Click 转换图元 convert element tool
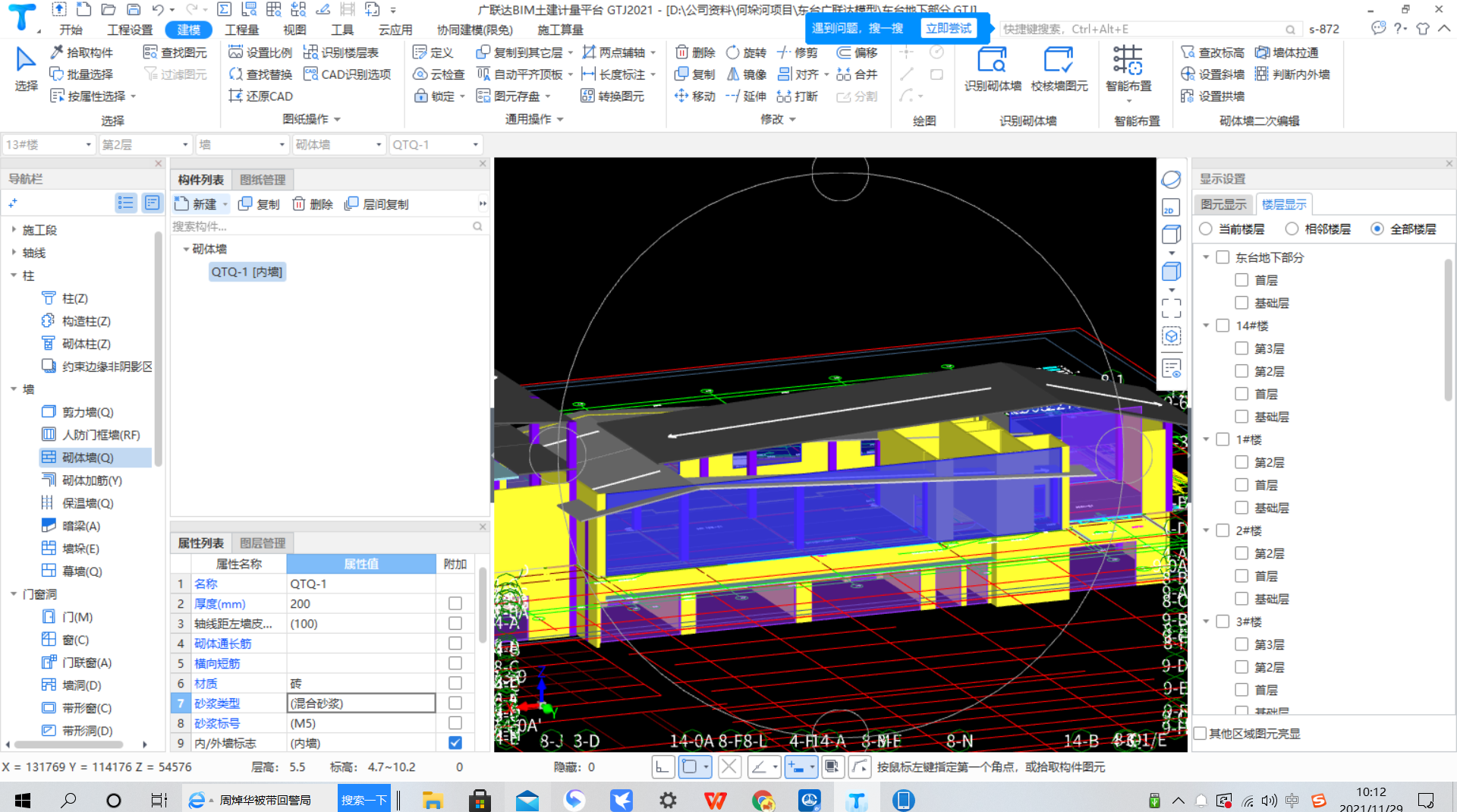The height and width of the screenshot is (812, 1457). [x=612, y=96]
